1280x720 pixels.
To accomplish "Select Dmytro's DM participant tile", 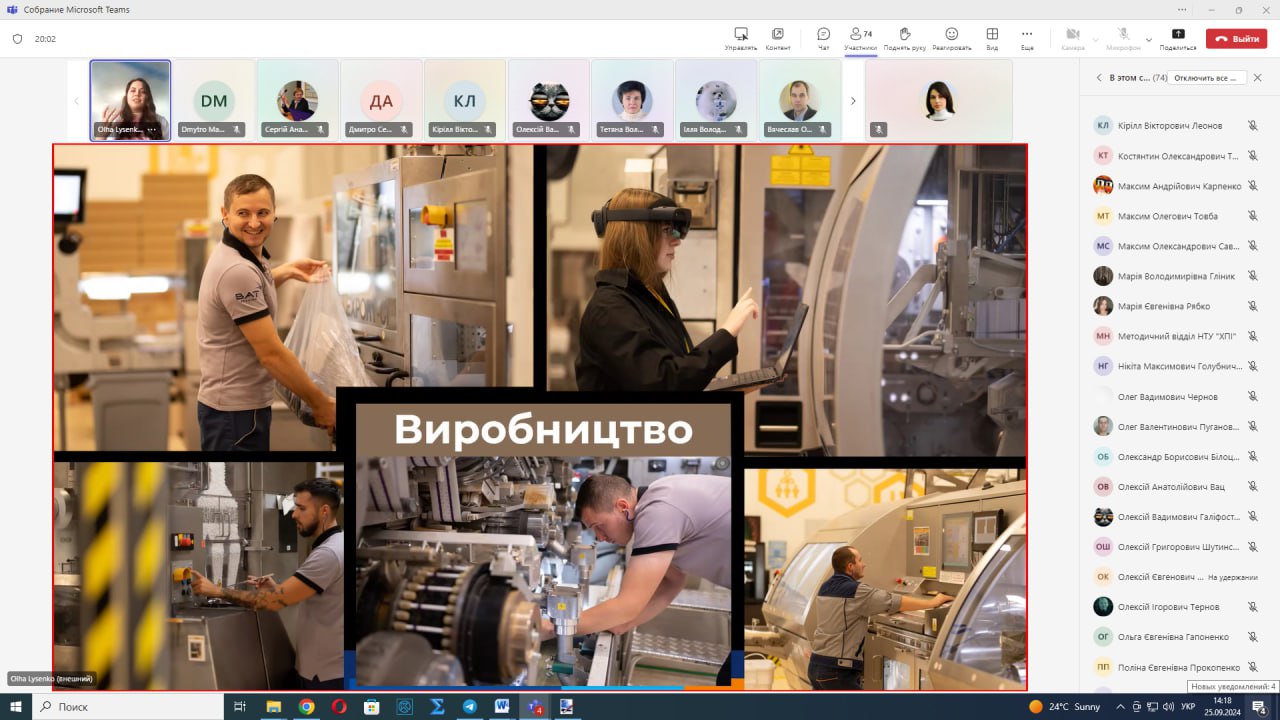I will click(214, 100).
